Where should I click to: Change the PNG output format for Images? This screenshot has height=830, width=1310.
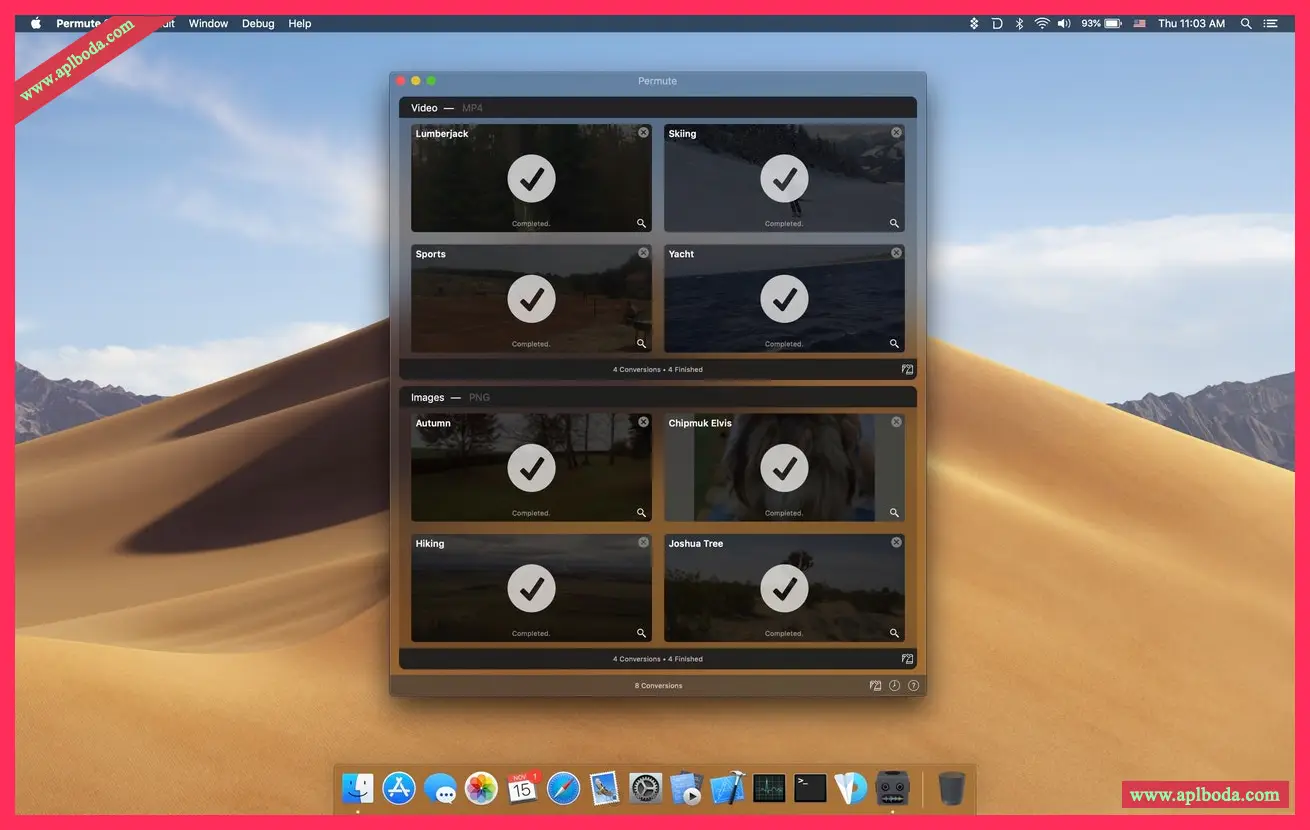(479, 396)
